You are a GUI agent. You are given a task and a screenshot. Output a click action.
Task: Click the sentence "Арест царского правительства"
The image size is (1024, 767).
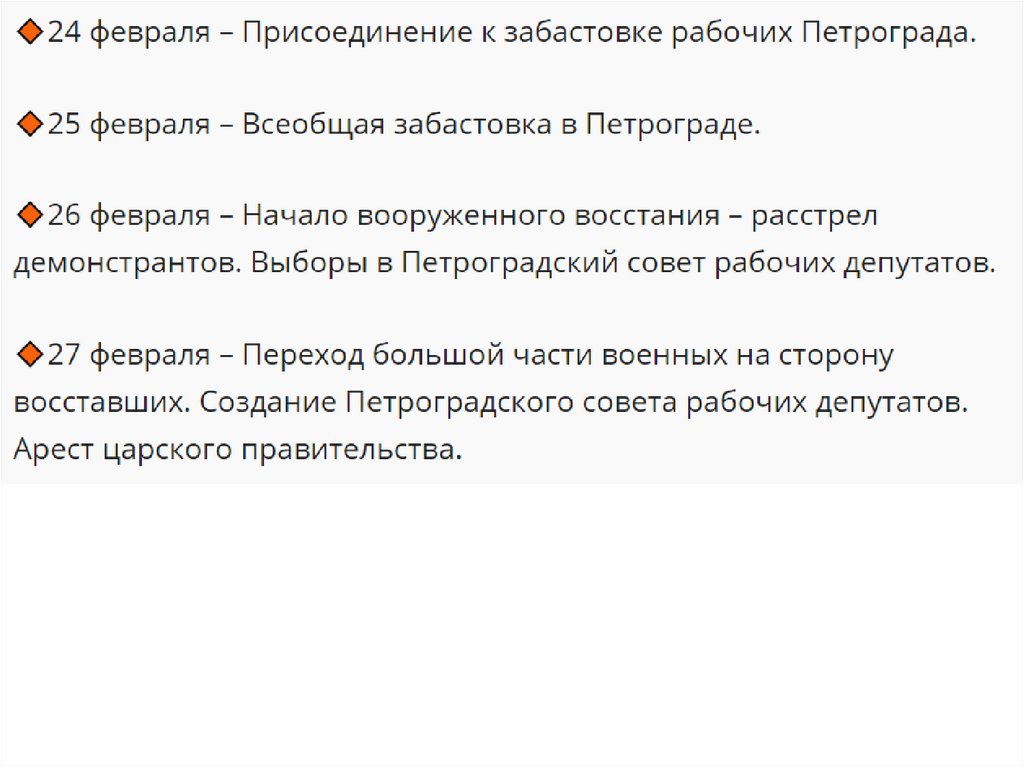238,449
